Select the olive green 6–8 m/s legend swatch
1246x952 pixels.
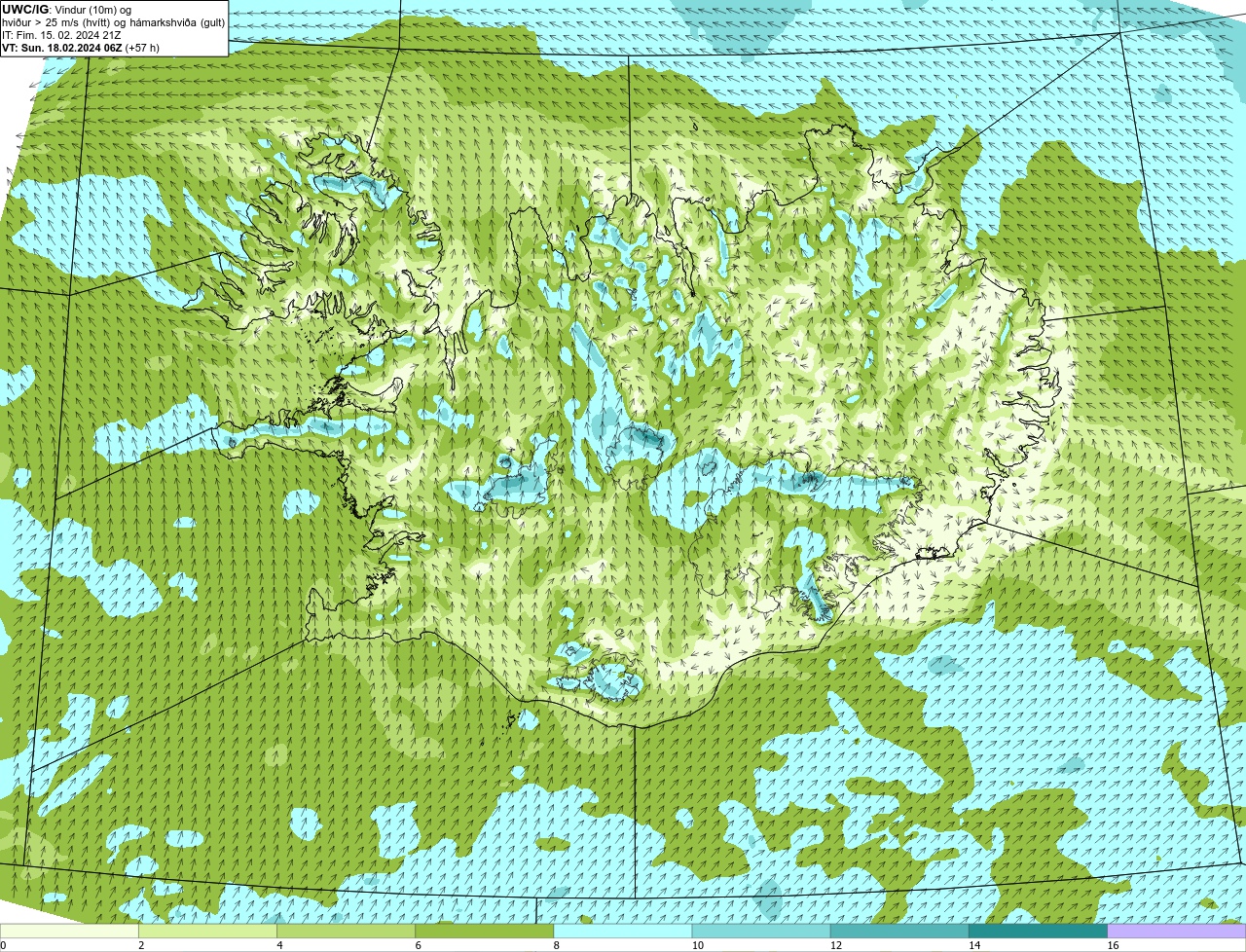[x=487, y=932]
